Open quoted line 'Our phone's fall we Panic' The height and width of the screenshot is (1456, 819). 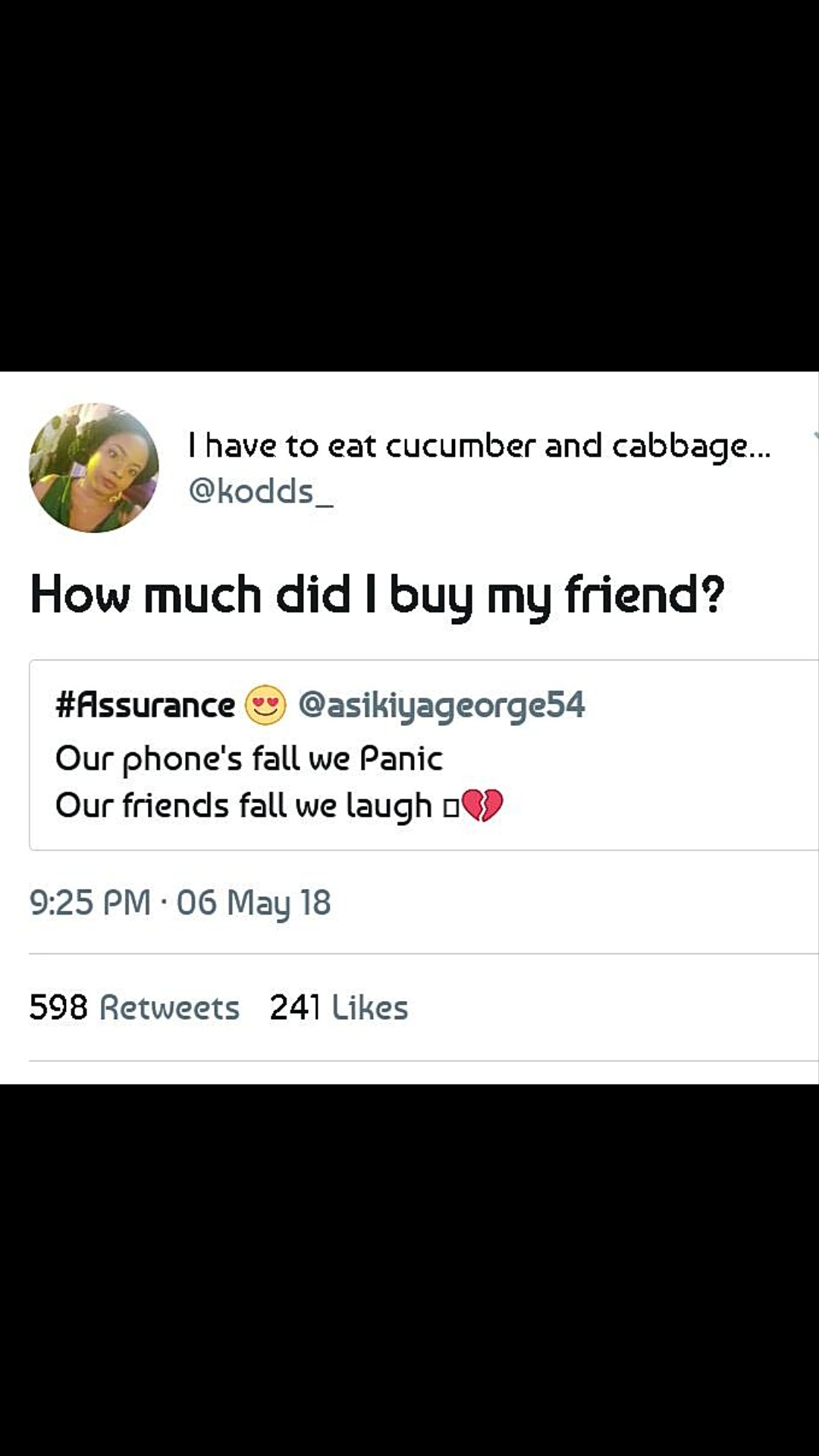point(249,758)
